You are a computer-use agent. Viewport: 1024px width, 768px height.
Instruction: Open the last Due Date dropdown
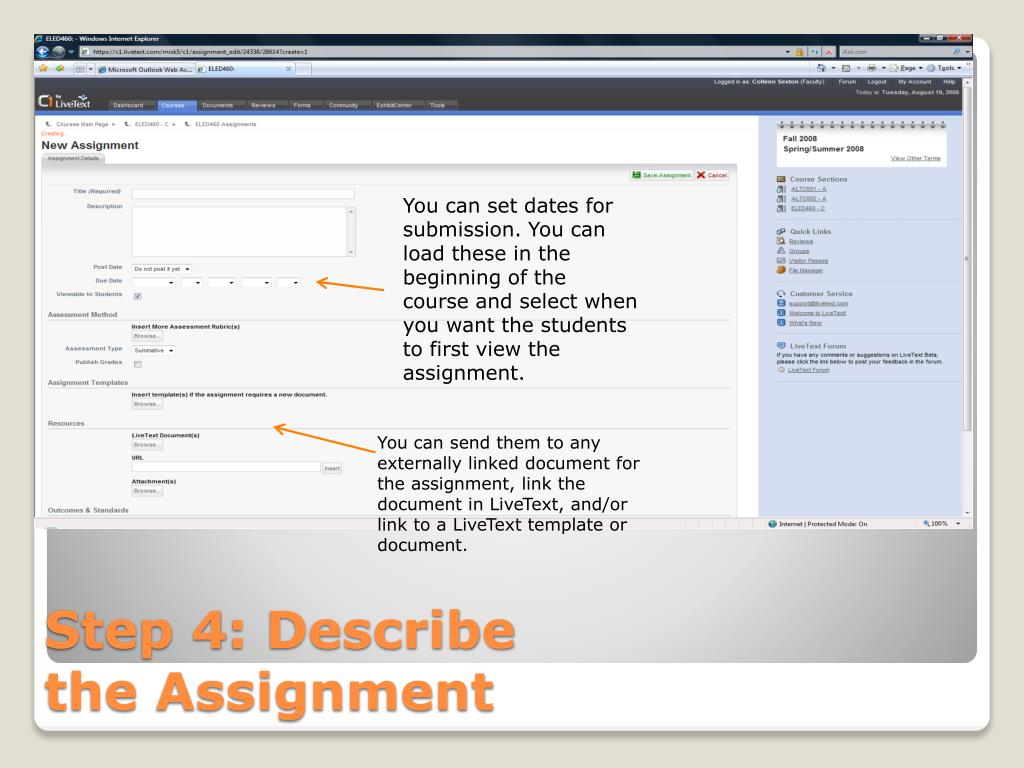coord(288,282)
